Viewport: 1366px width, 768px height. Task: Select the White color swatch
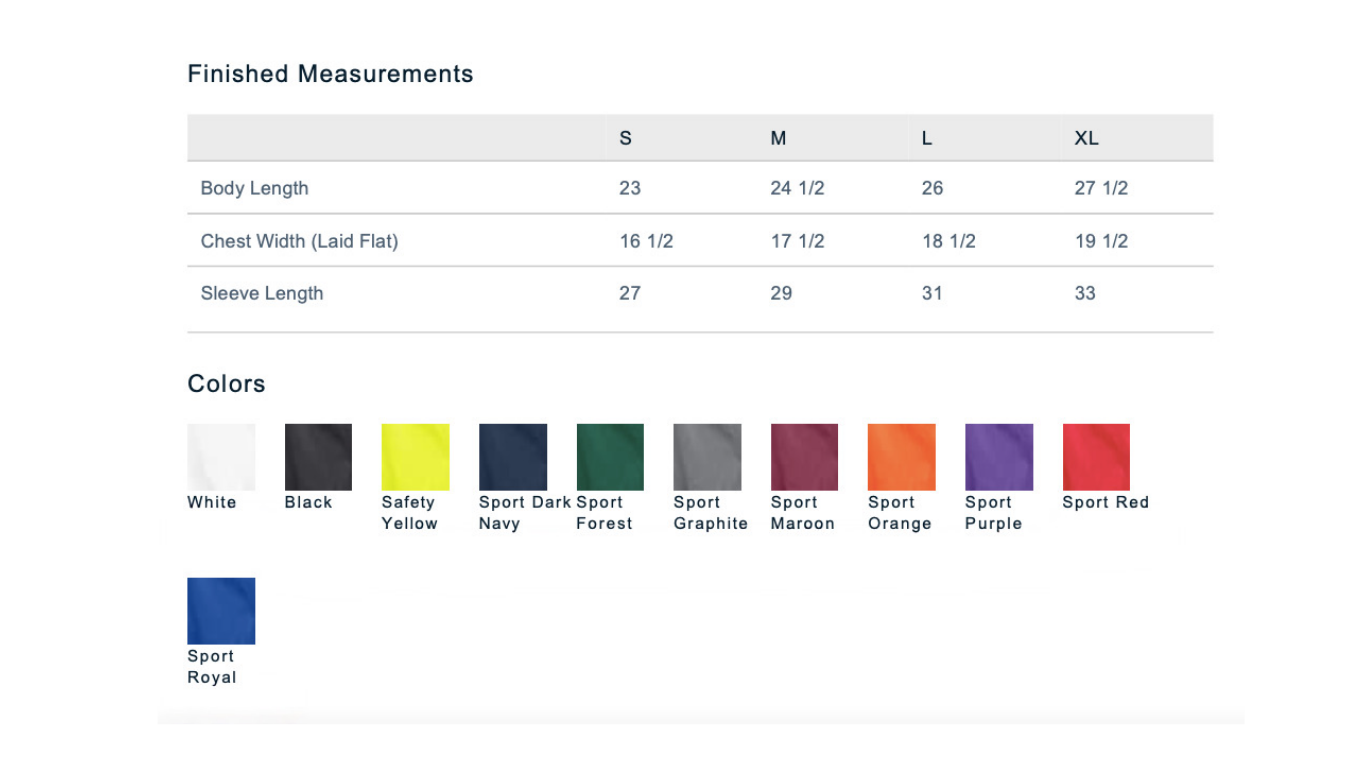pyautogui.click(x=221, y=457)
